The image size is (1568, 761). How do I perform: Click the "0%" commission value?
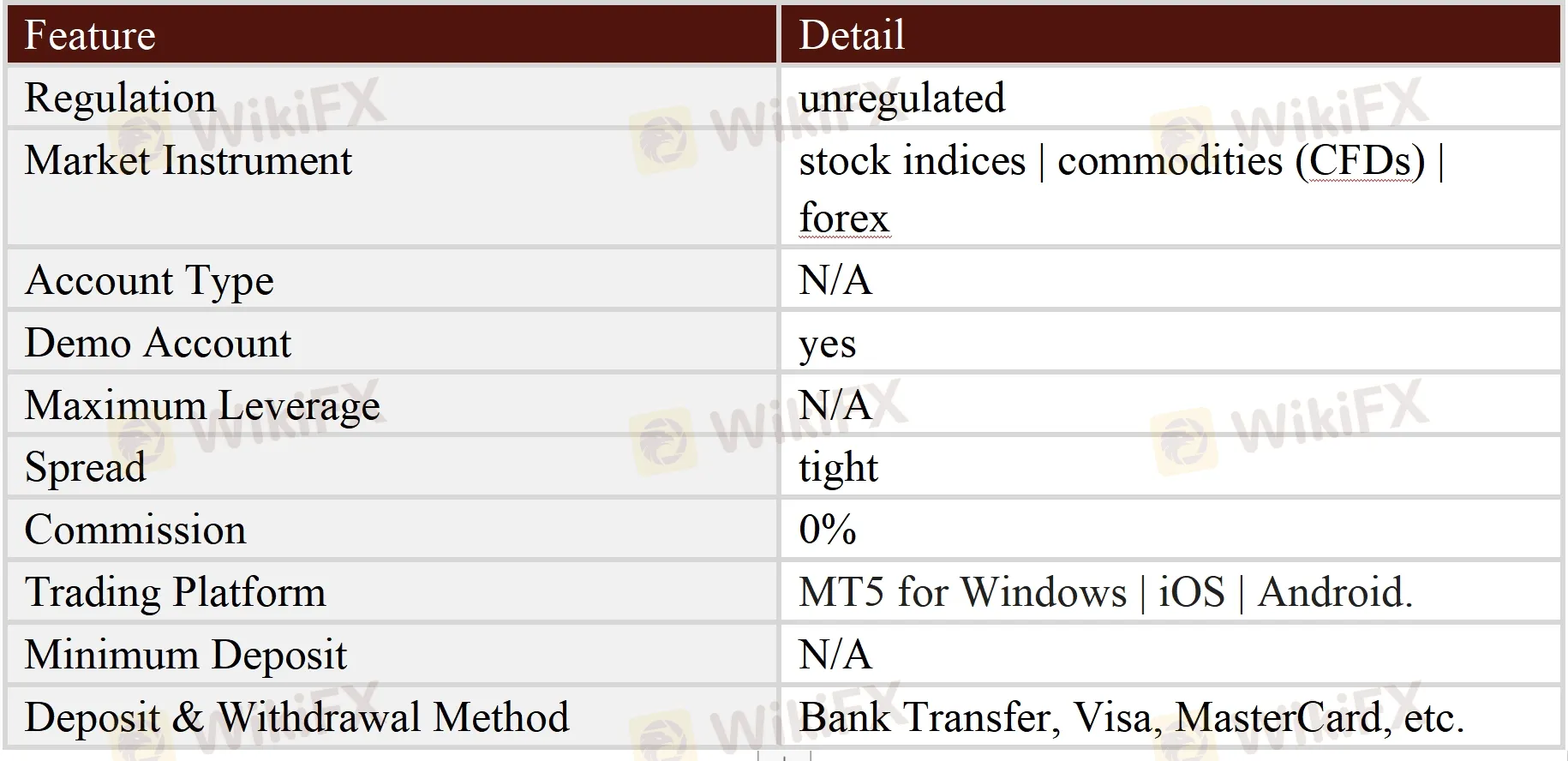click(x=827, y=530)
